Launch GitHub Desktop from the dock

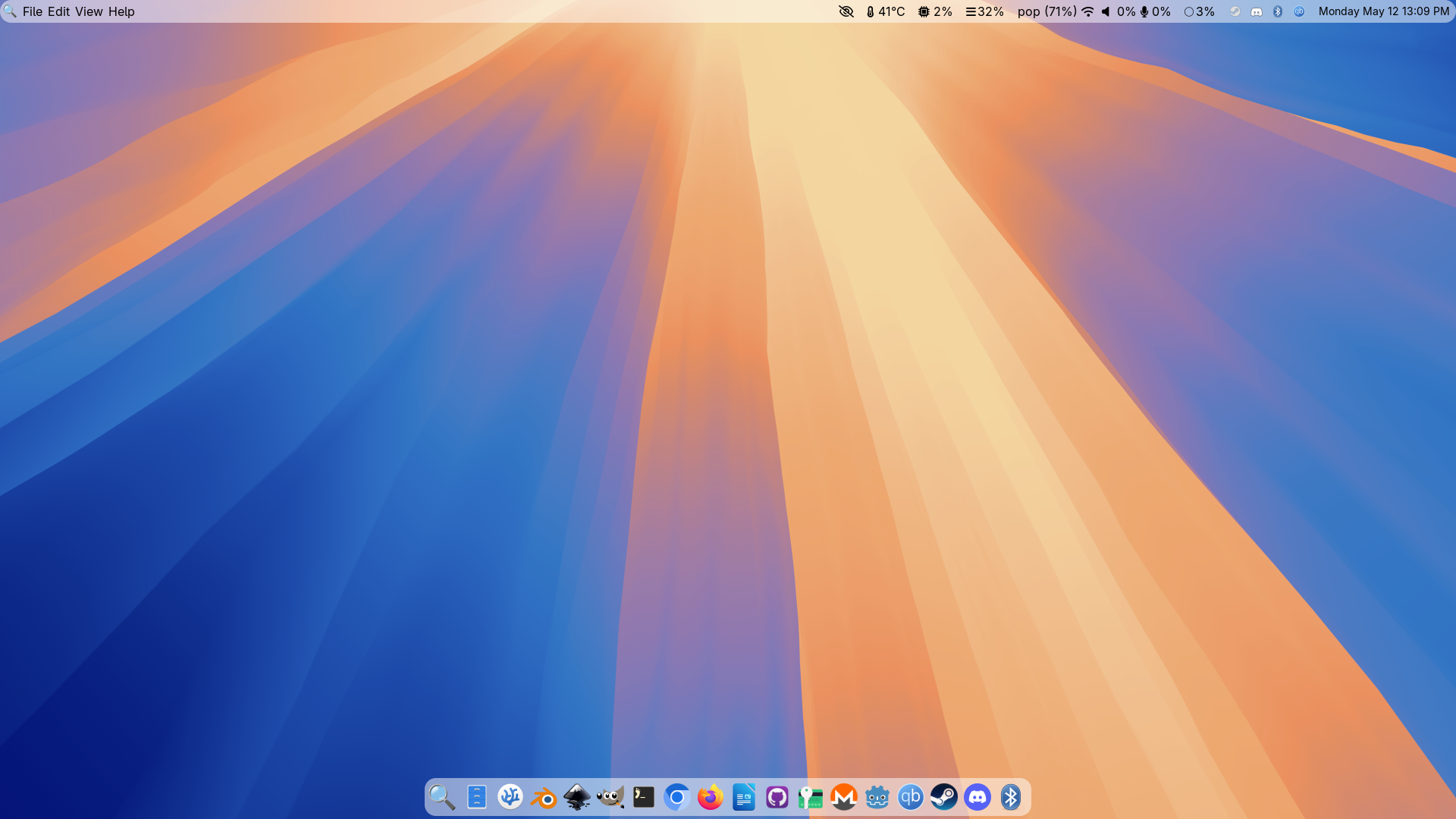777,797
